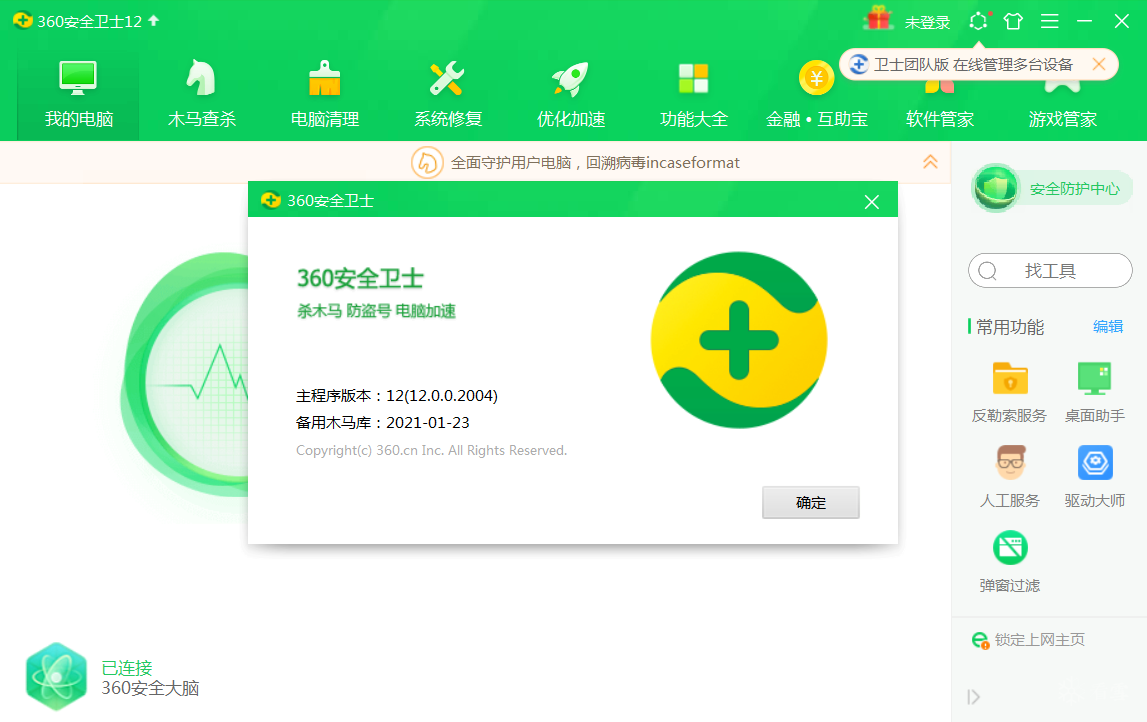The height and width of the screenshot is (722, 1147).
Task: Click 编辑 next to 常用功能
Action: [1107, 326]
